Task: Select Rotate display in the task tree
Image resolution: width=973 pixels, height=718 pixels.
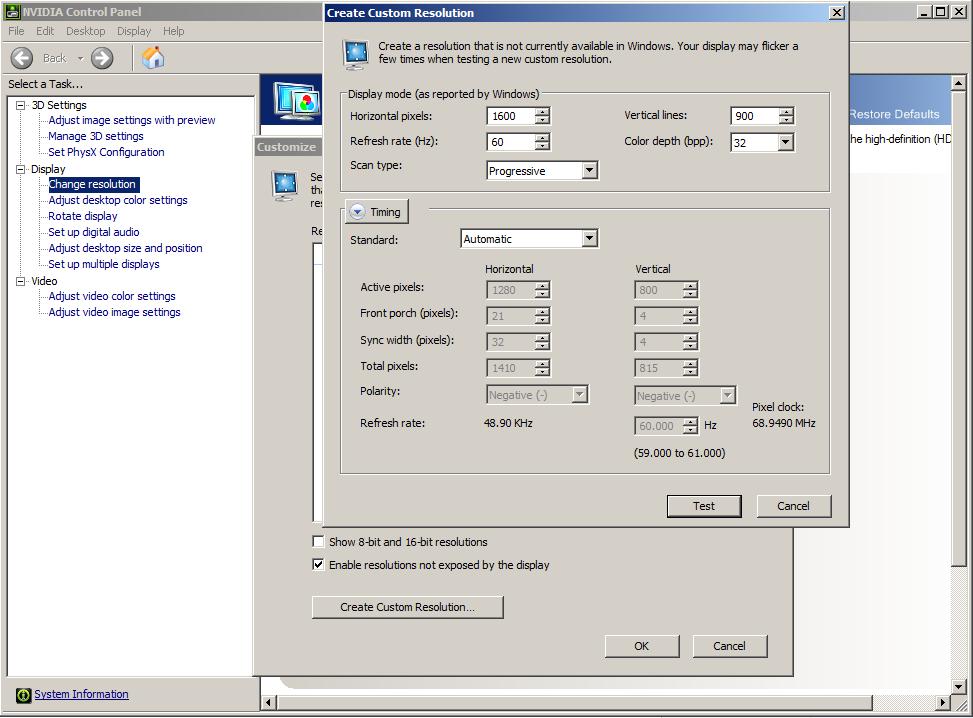Action: (x=81, y=216)
